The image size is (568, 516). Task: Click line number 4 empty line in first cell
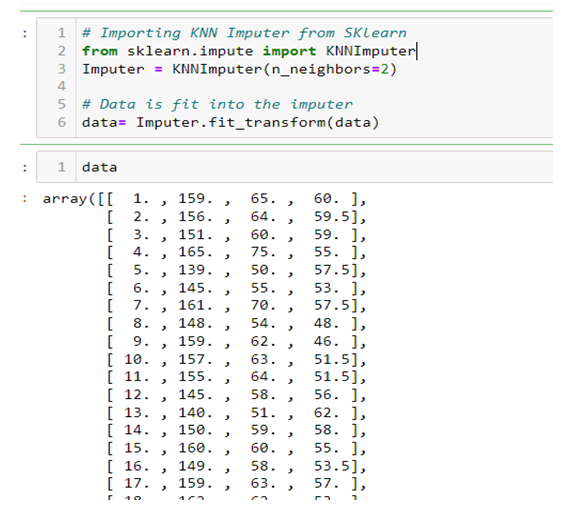(62, 86)
